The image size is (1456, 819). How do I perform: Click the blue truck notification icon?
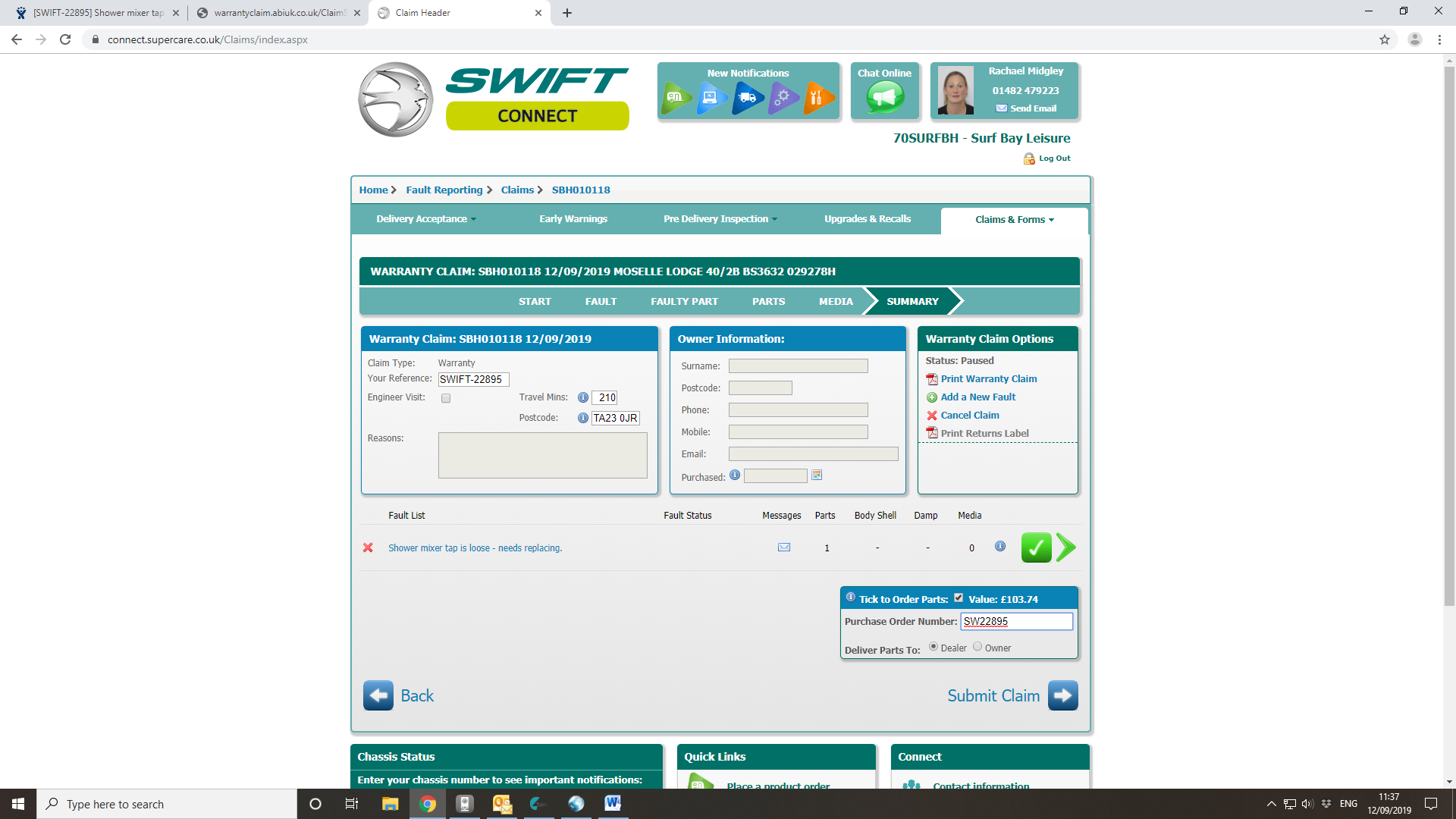point(747,97)
